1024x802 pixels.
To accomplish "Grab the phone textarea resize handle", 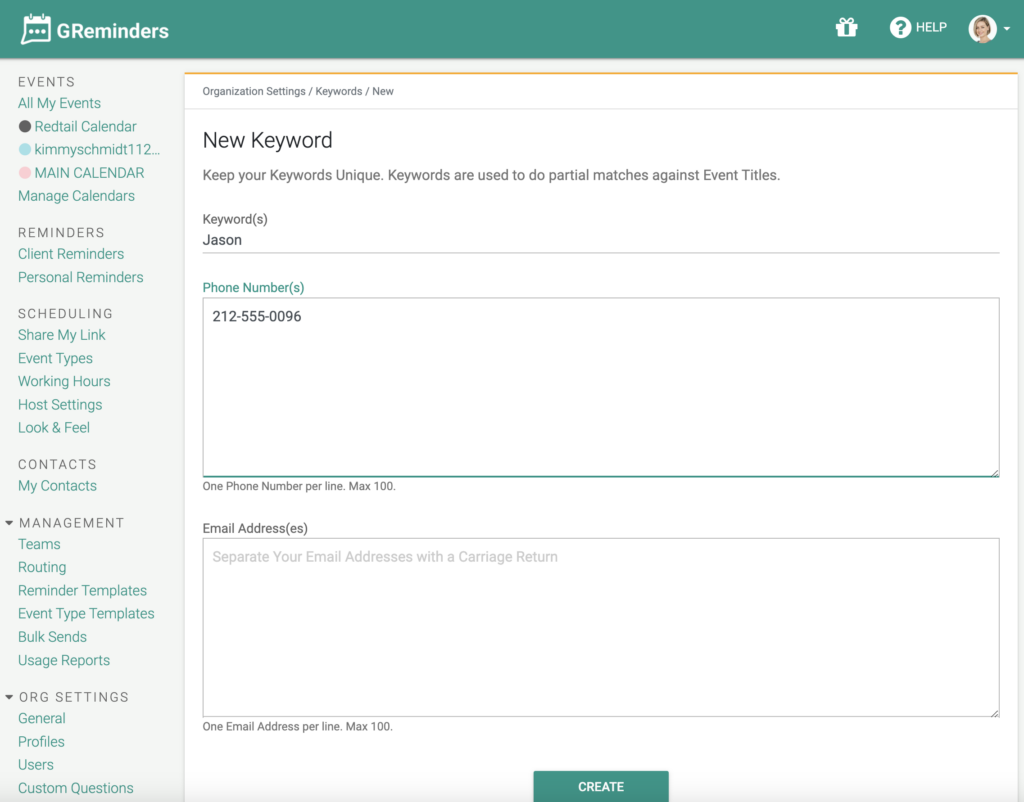I will [994, 472].
